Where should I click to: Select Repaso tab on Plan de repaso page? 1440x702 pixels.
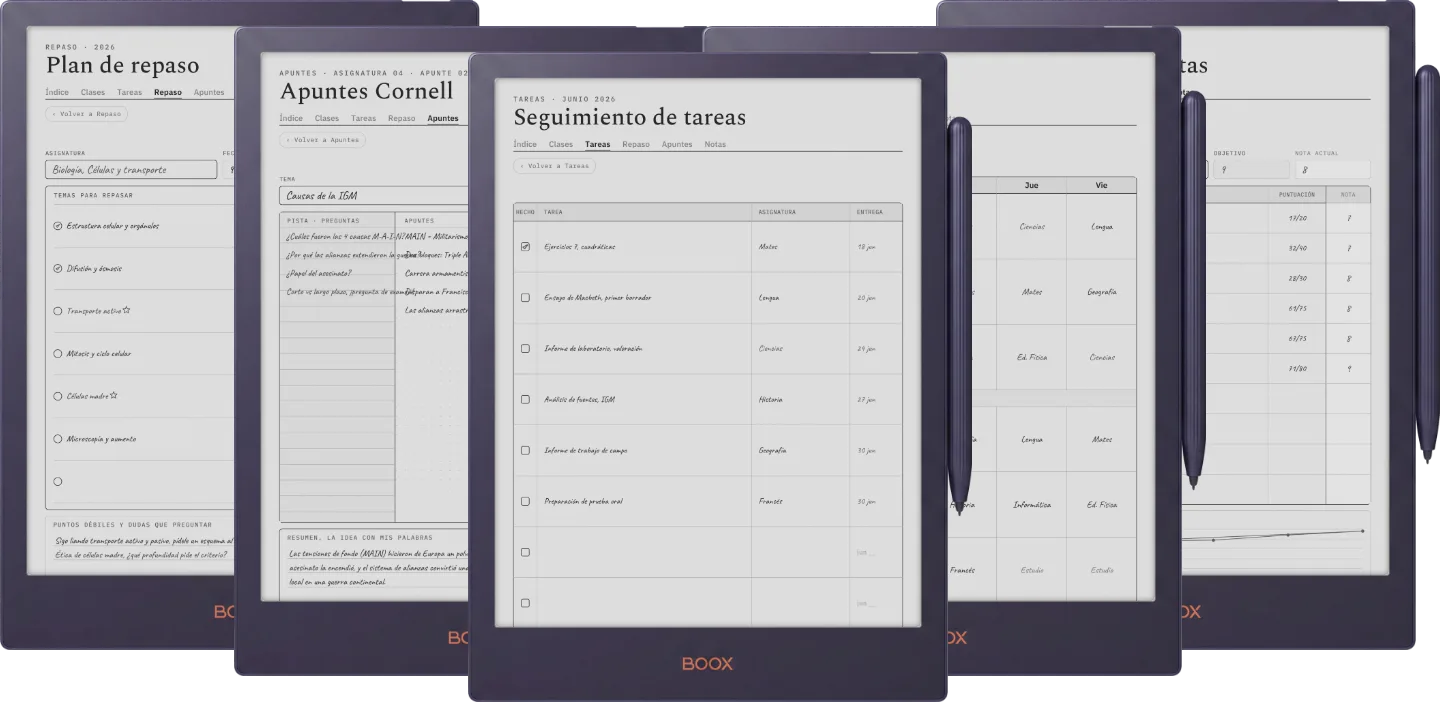coord(168,92)
